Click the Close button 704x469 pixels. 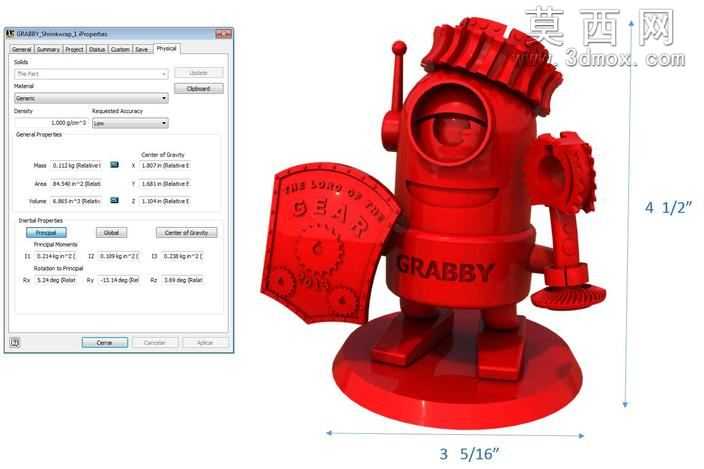tap(105, 343)
